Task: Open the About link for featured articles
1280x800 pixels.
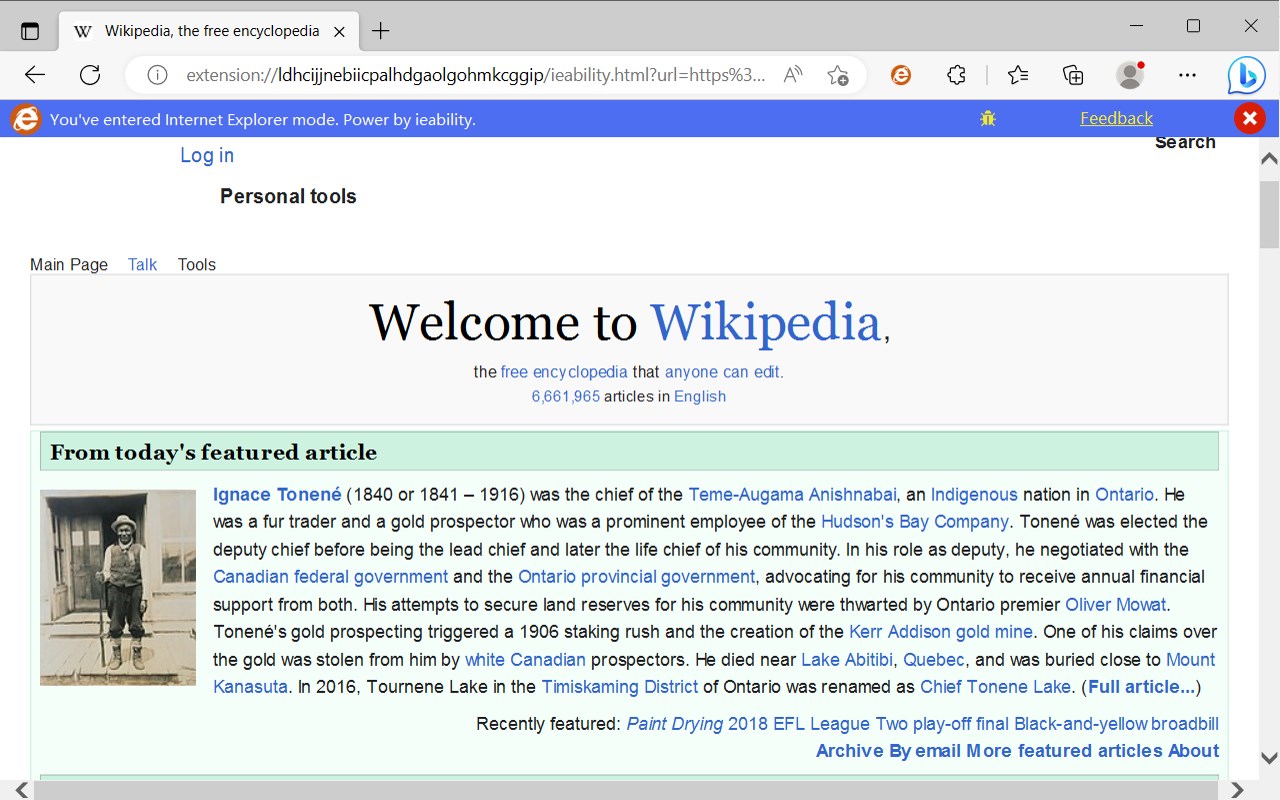Action: [x=1193, y=751]
